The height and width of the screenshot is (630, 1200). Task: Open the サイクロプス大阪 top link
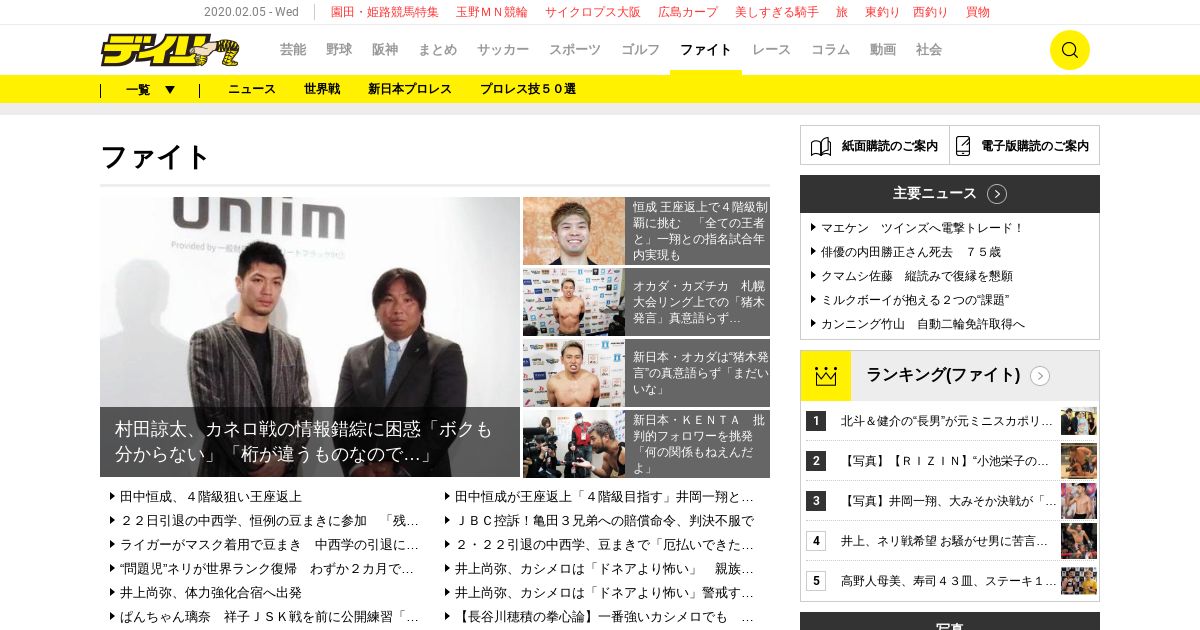tap(593, 12)
